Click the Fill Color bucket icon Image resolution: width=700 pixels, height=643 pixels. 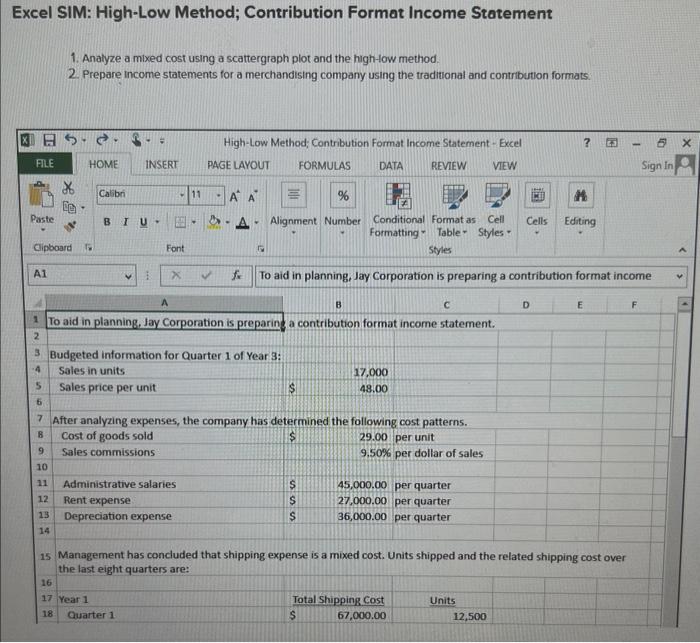coord(215,221)
